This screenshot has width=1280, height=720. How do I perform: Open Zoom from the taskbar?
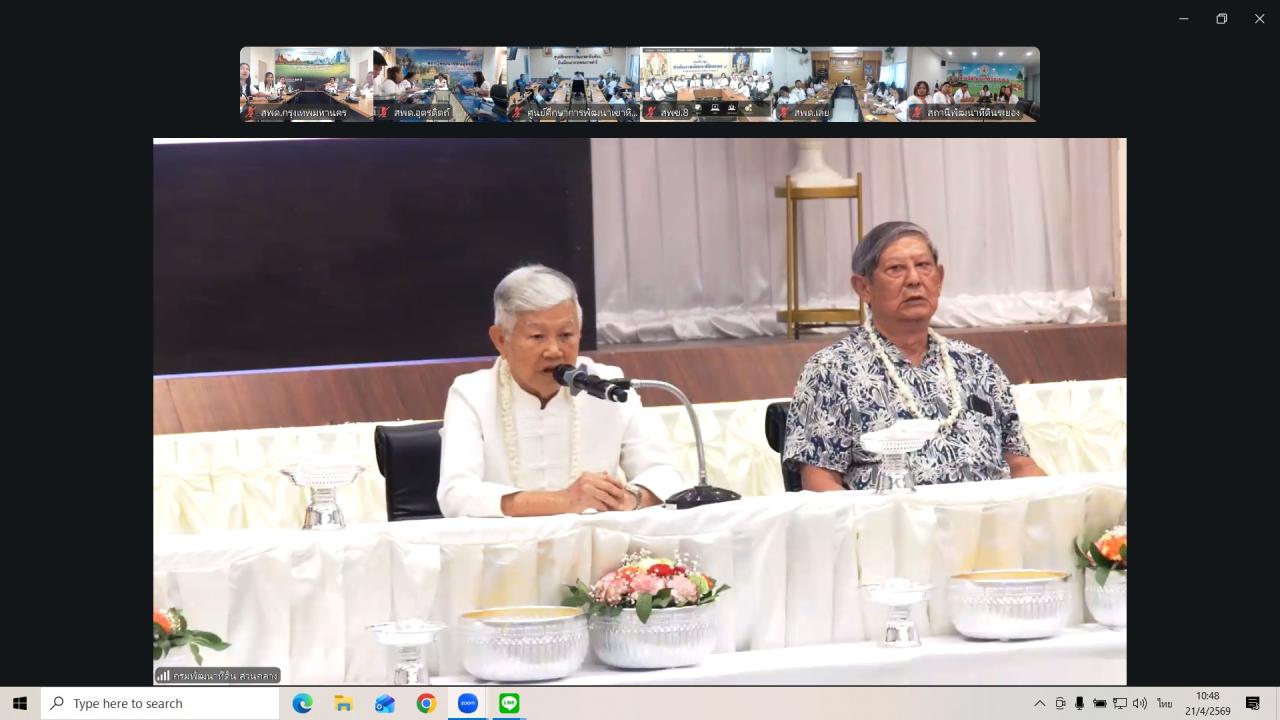[467, 703]
